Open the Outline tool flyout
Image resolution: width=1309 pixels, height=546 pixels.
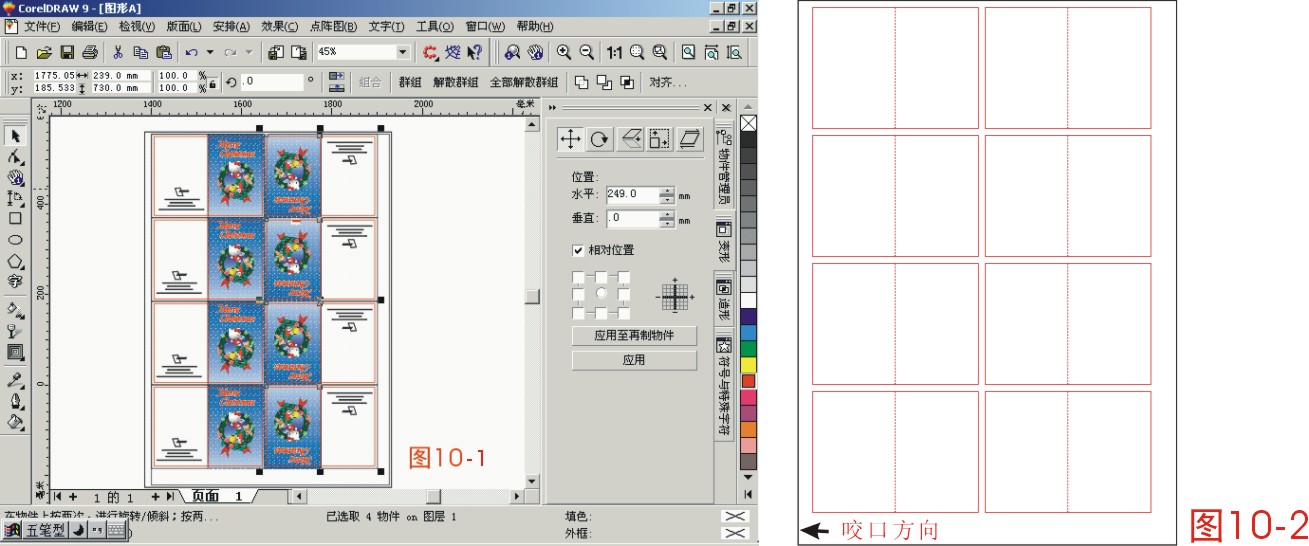(x=15, y=401)
